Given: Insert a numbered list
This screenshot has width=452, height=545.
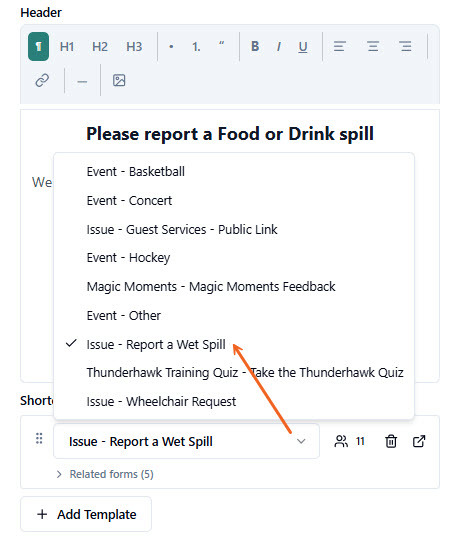Looking at the screenshot, I should click(x=196, y=47).
